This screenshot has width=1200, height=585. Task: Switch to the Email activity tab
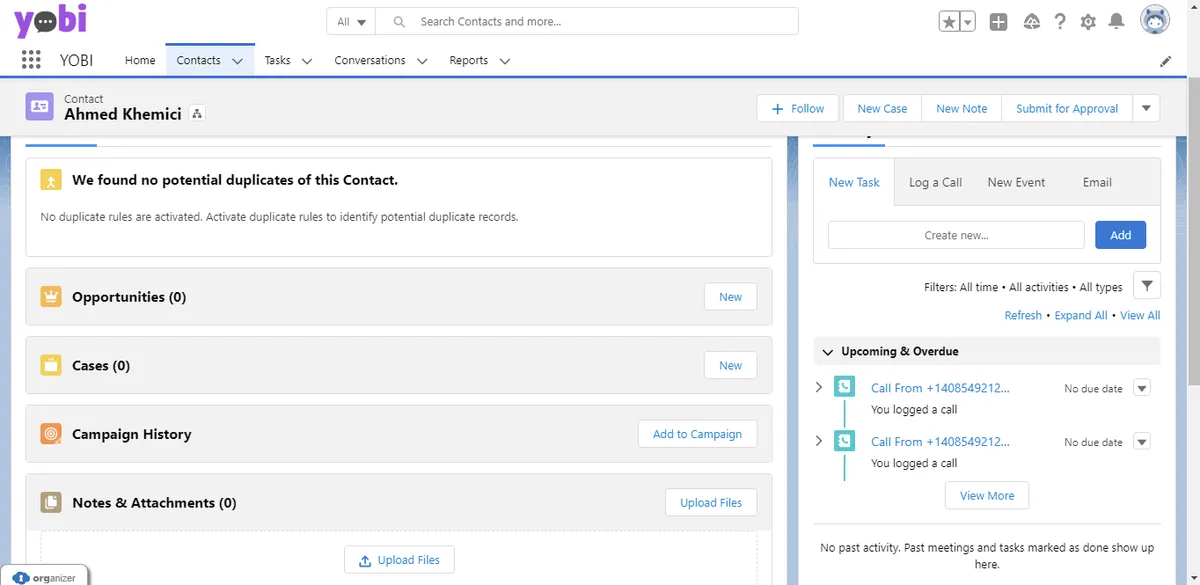click(x=1097, y=182)
